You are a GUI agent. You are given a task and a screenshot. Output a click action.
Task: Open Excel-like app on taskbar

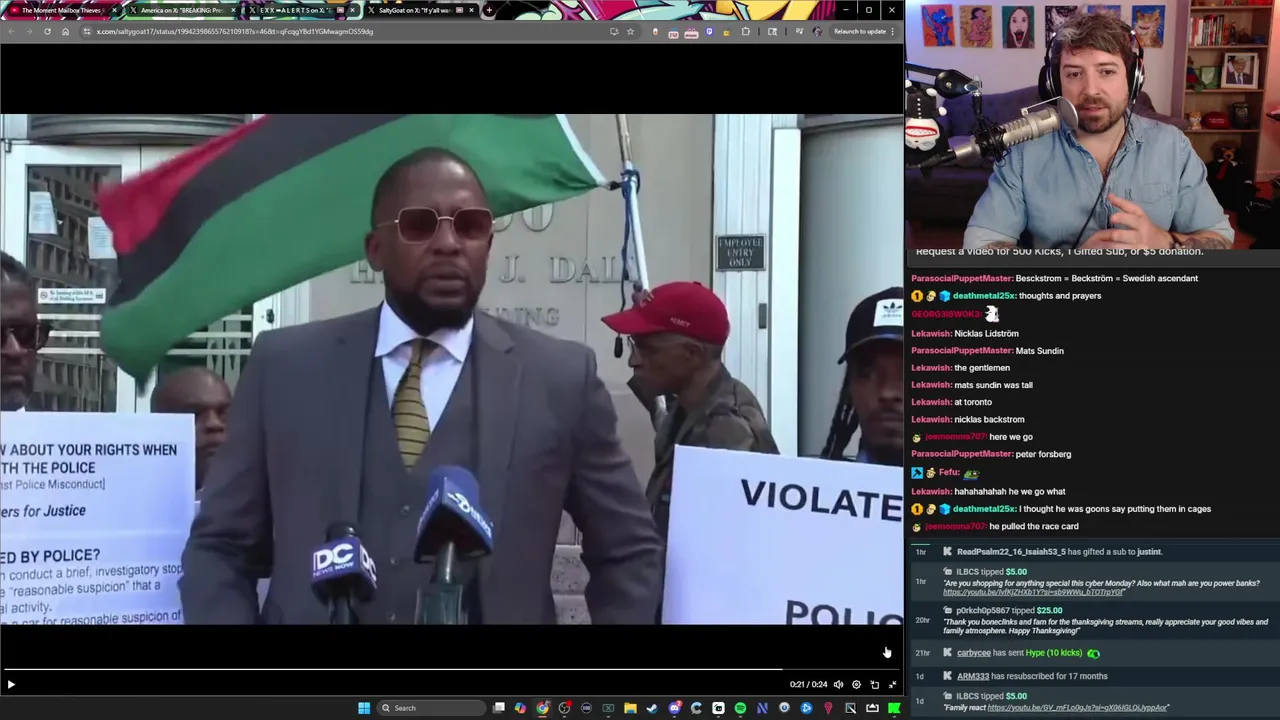(608, 708)
